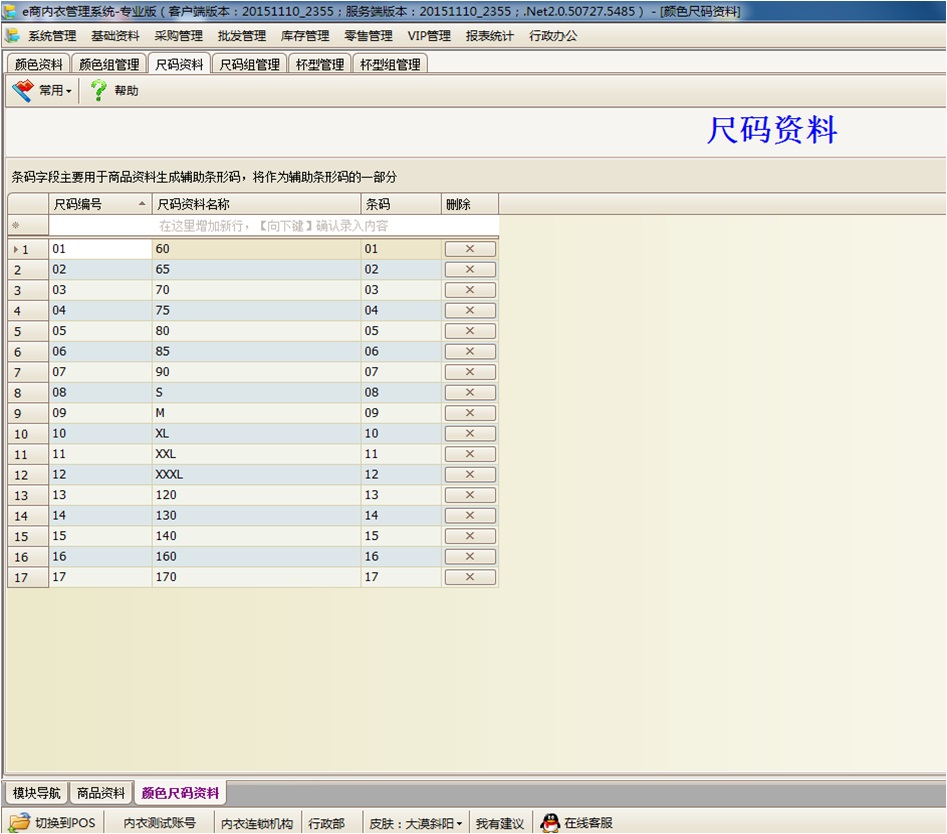Click the 常用 toolbar icon

(23, 91)
